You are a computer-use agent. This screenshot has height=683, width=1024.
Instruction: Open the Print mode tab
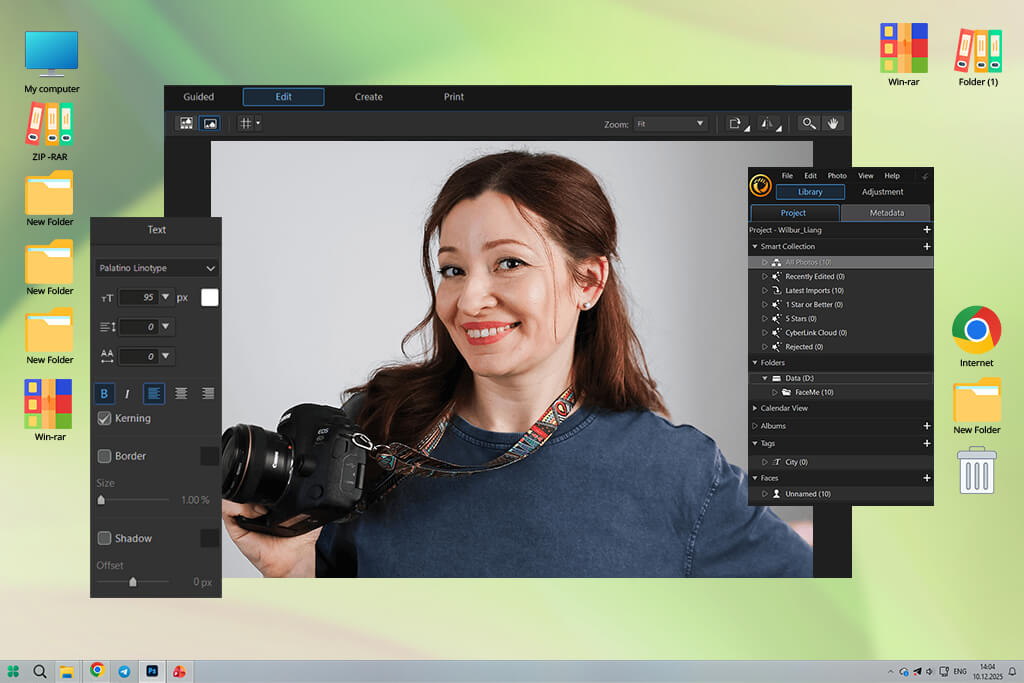pyautogui.click(x=454, y=97)
